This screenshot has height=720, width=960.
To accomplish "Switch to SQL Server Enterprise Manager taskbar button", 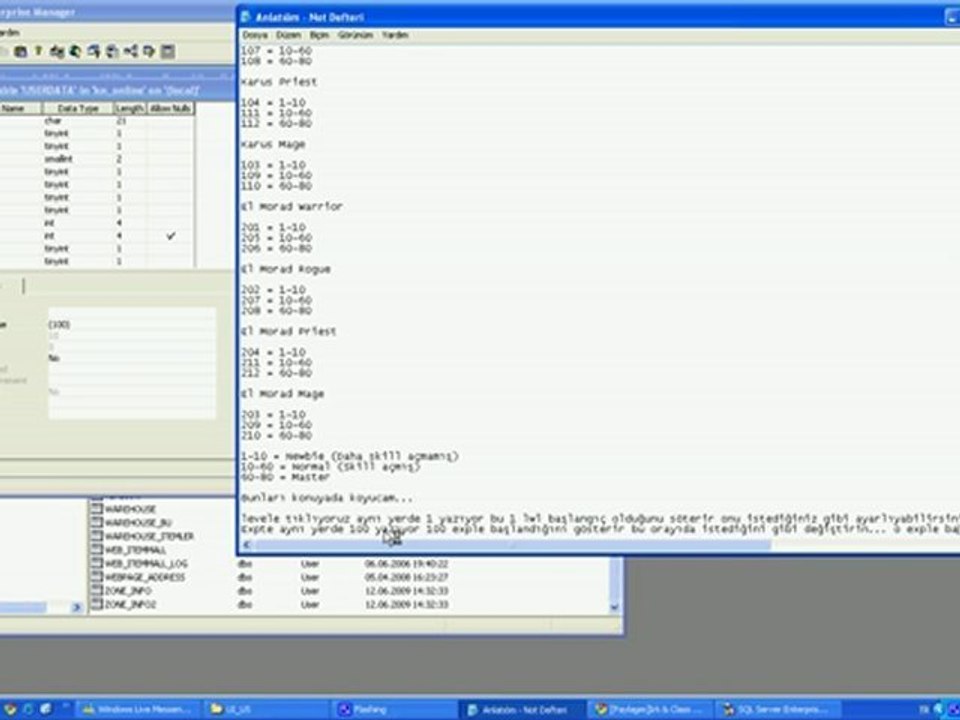I will pos(778,709).
